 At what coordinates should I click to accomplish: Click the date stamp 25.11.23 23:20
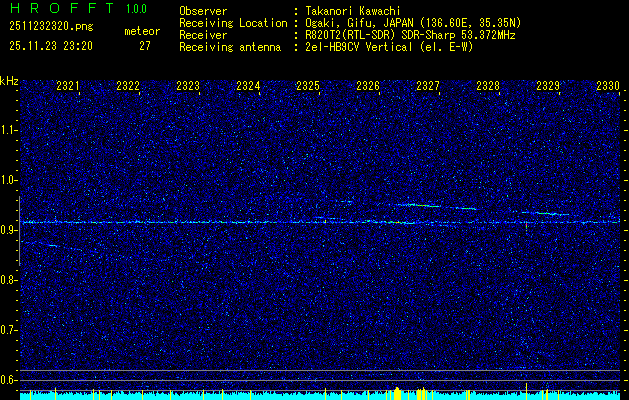pos(51,46)
